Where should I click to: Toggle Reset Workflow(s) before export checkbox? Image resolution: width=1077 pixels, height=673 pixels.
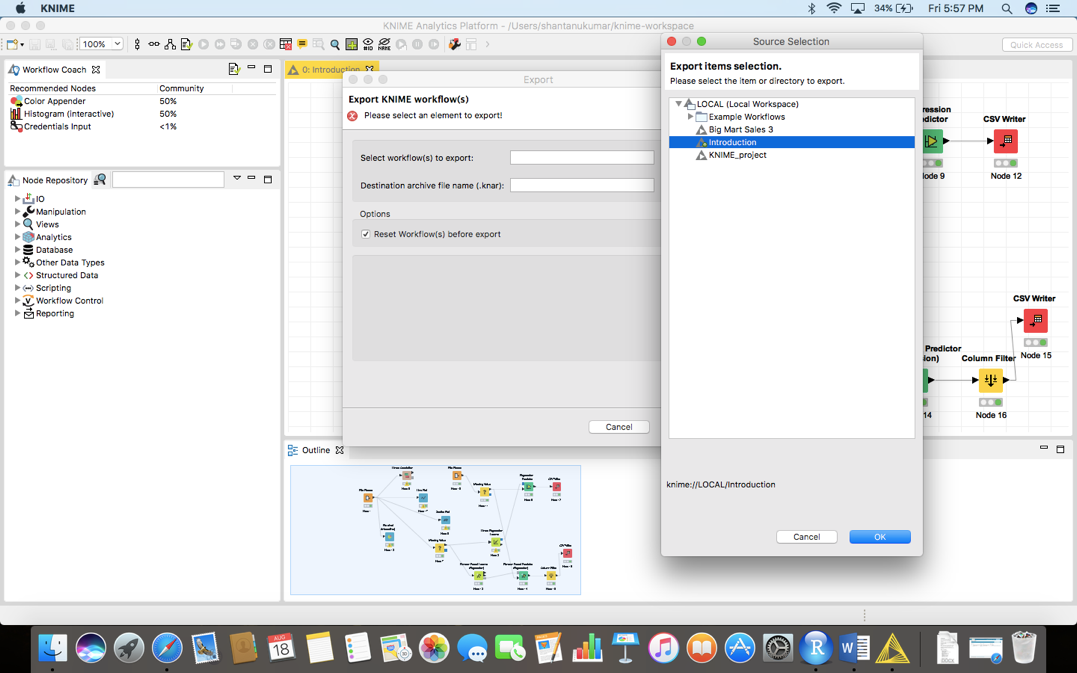coord(366,234)
